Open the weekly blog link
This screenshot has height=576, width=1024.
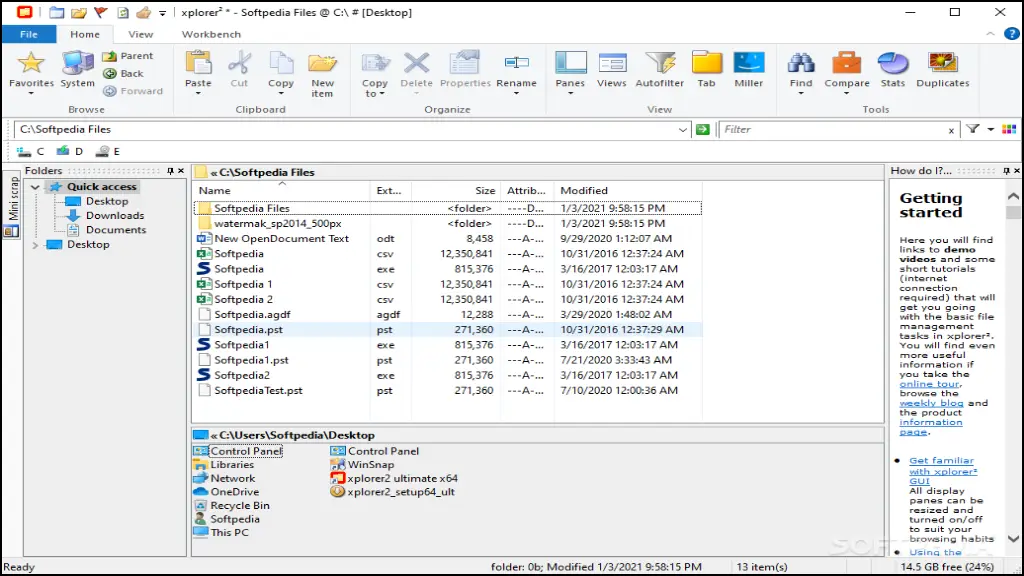coord(931,404)
